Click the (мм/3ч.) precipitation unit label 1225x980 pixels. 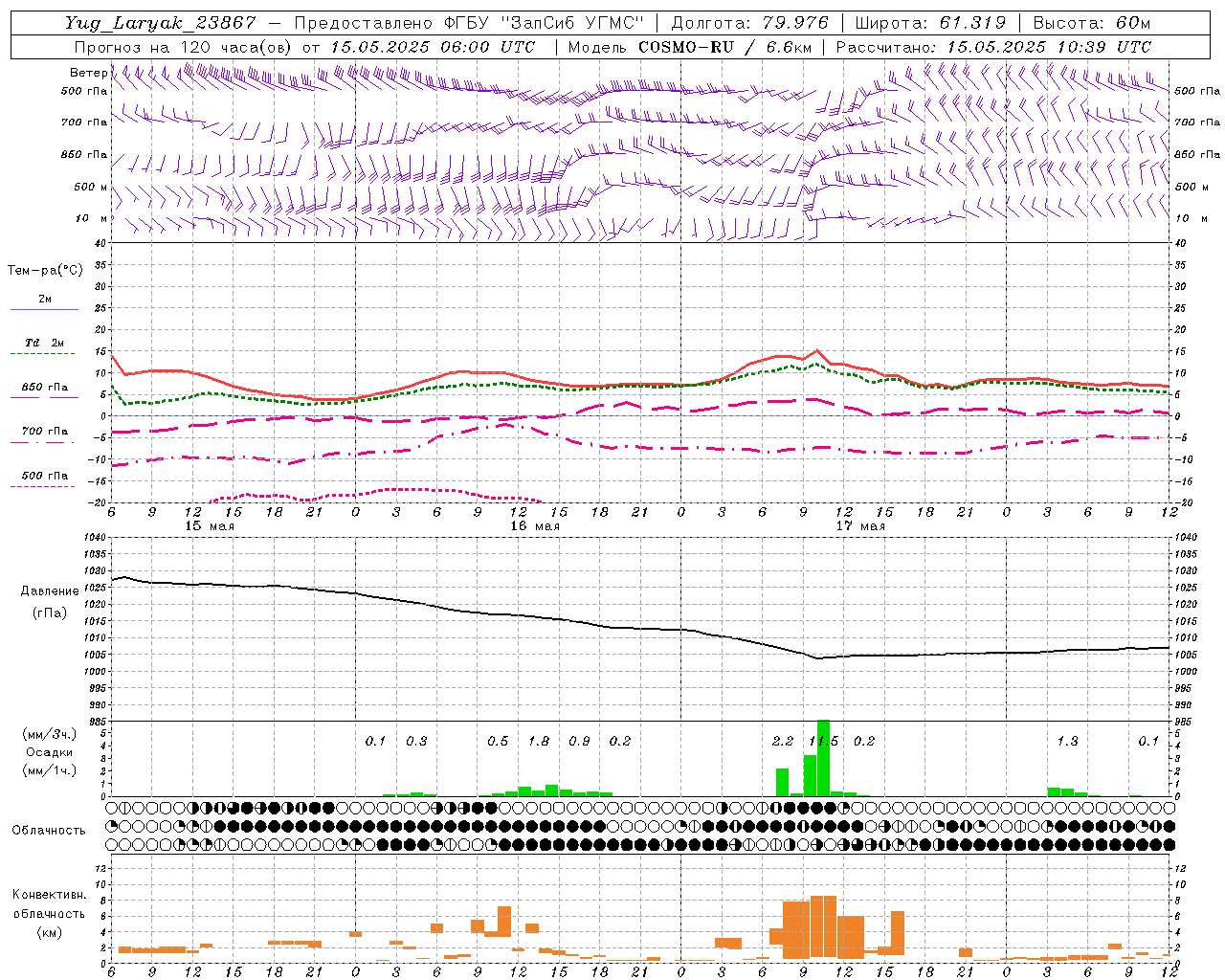(x=50, y=734)
